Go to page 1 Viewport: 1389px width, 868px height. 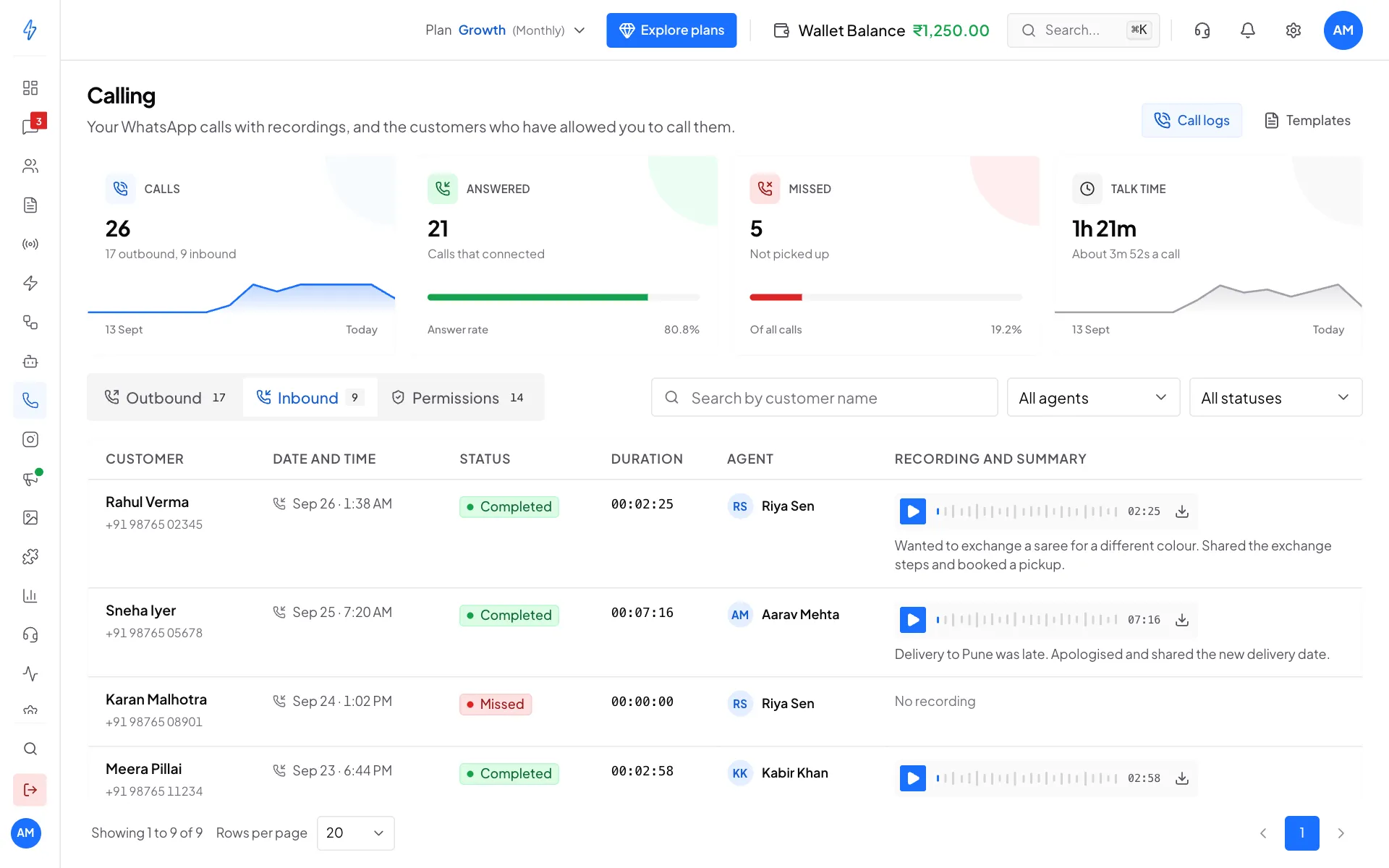point(1301,833)
